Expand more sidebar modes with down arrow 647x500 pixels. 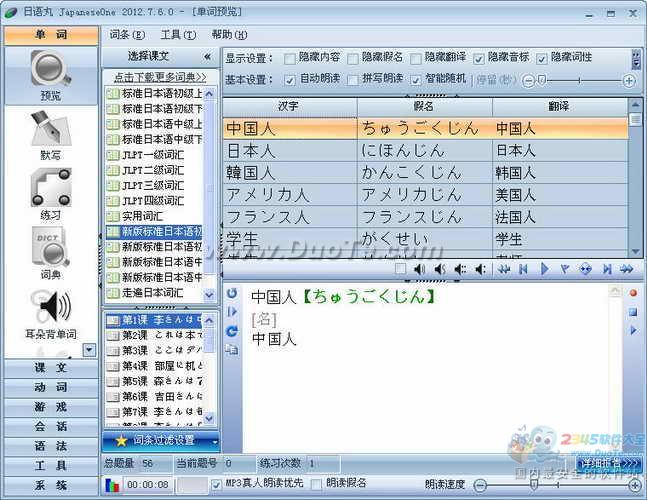(x=89, y=350)
